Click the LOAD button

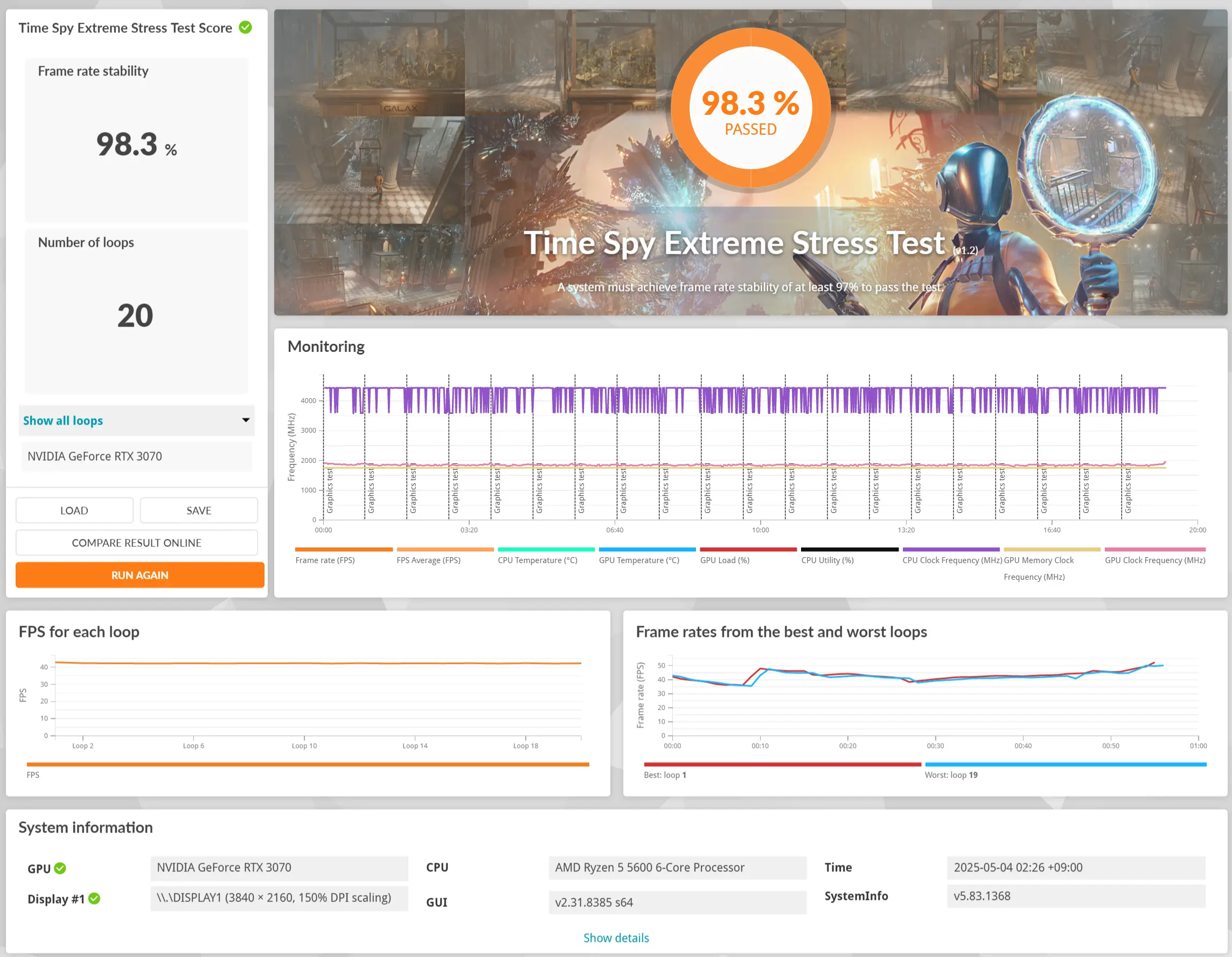[74, 510]
